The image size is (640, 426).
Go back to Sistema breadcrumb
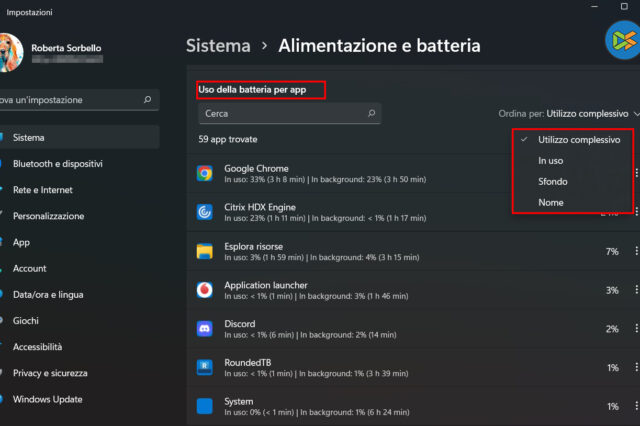(x=219, y=45)
